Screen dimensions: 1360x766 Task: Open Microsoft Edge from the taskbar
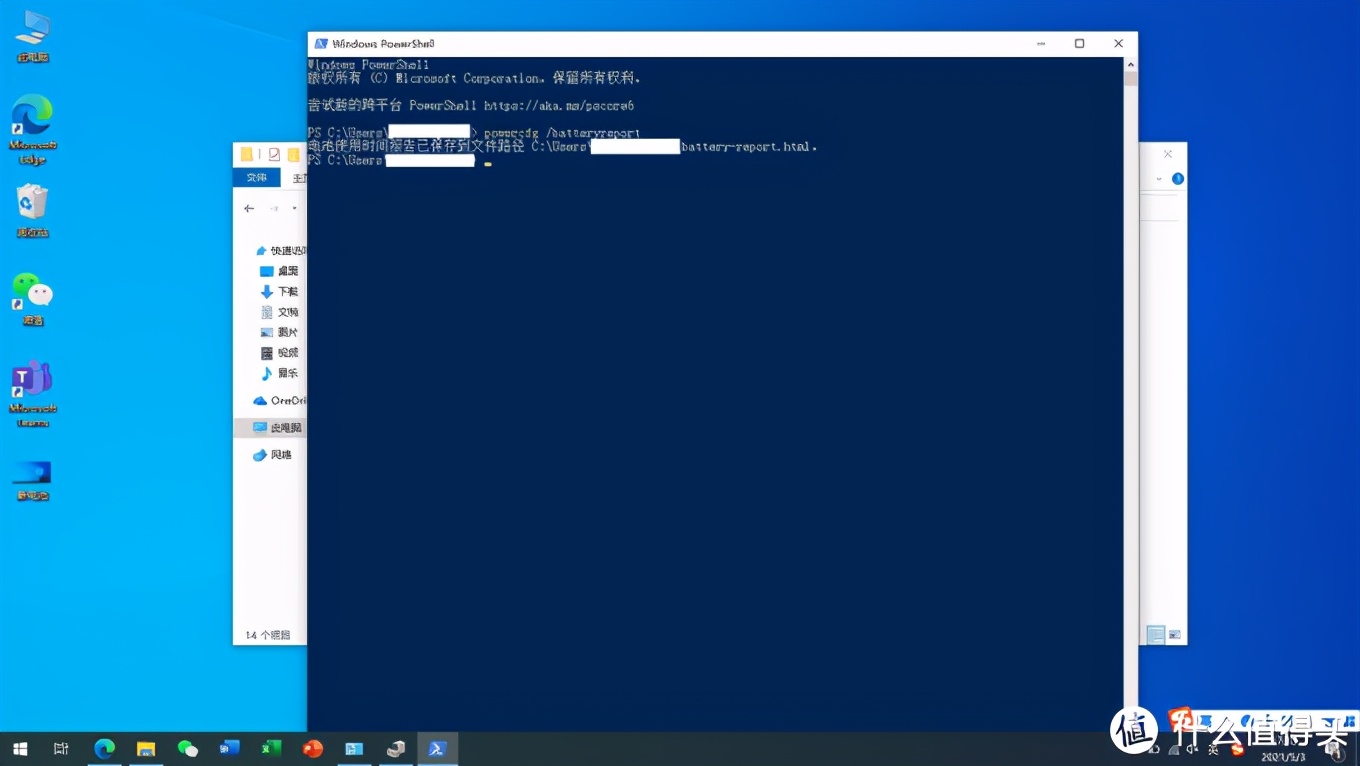pyautogui.click(x=104, y=748)
